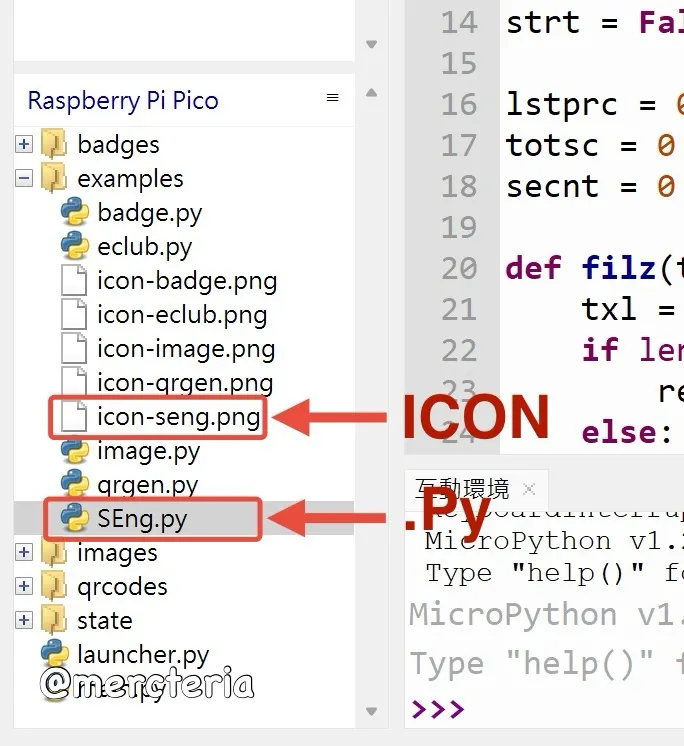Select icon-qrgen.png file name
684x746 pixels.
click(185, 383)
